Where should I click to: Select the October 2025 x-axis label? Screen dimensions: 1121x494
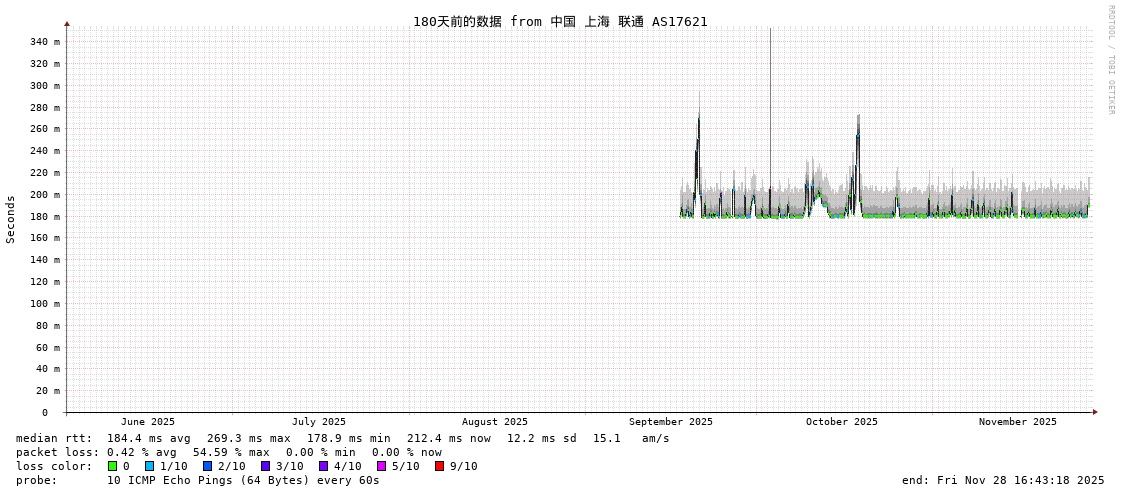[x=842, y=422]
